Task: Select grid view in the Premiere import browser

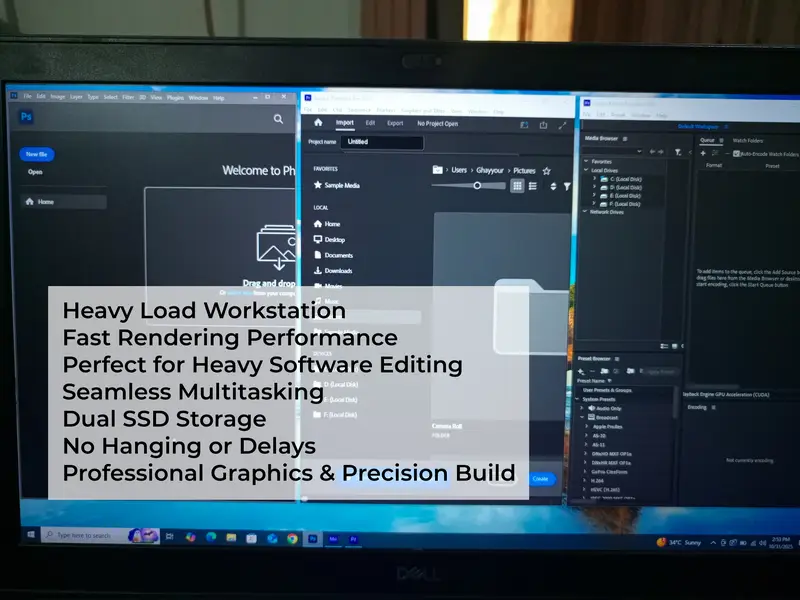Action: [x=518, y=184]
